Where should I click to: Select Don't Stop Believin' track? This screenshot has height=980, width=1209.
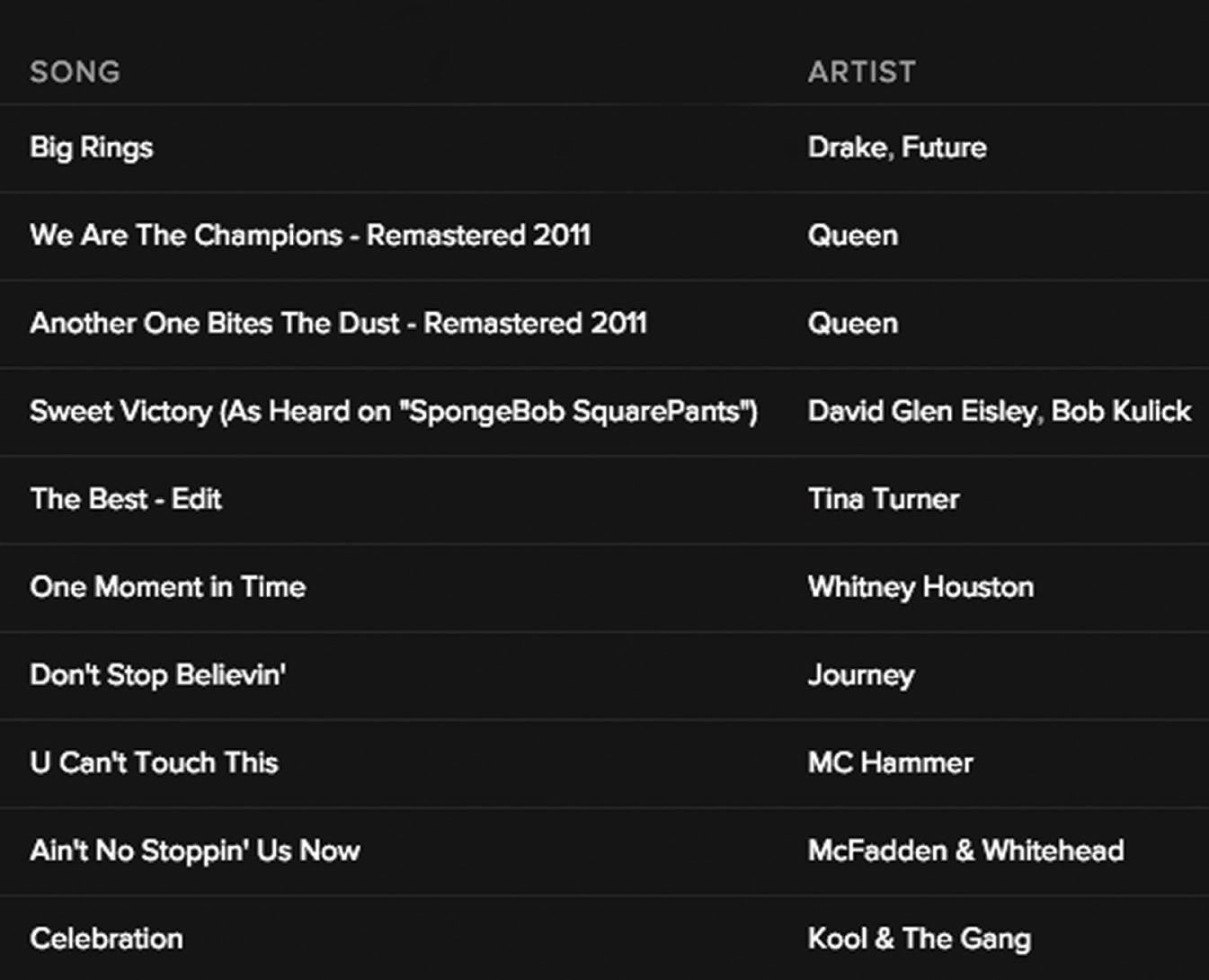[158, 675]
